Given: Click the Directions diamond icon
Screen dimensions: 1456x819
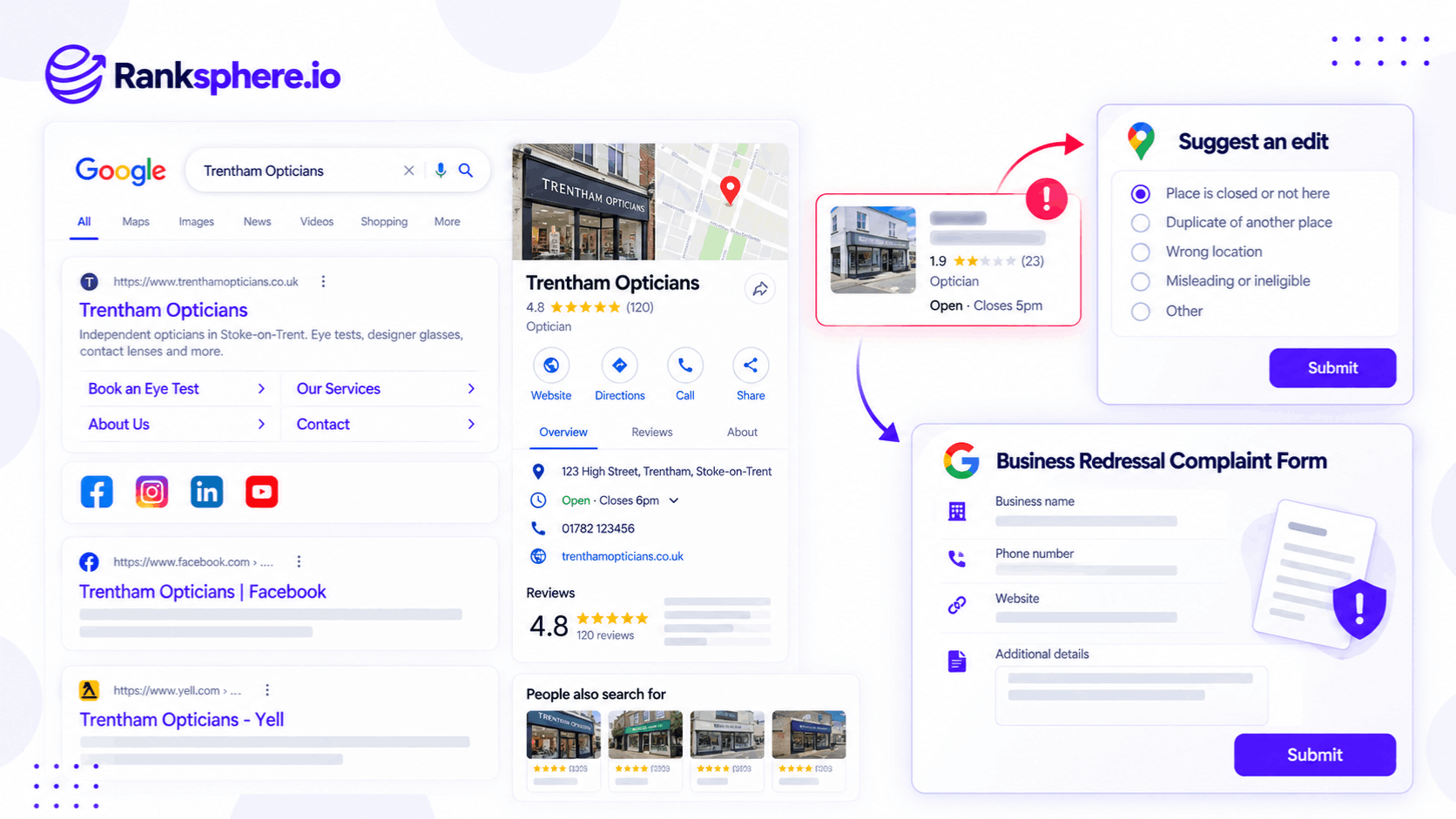Looking at the screenshot, I should pos(619,366).
